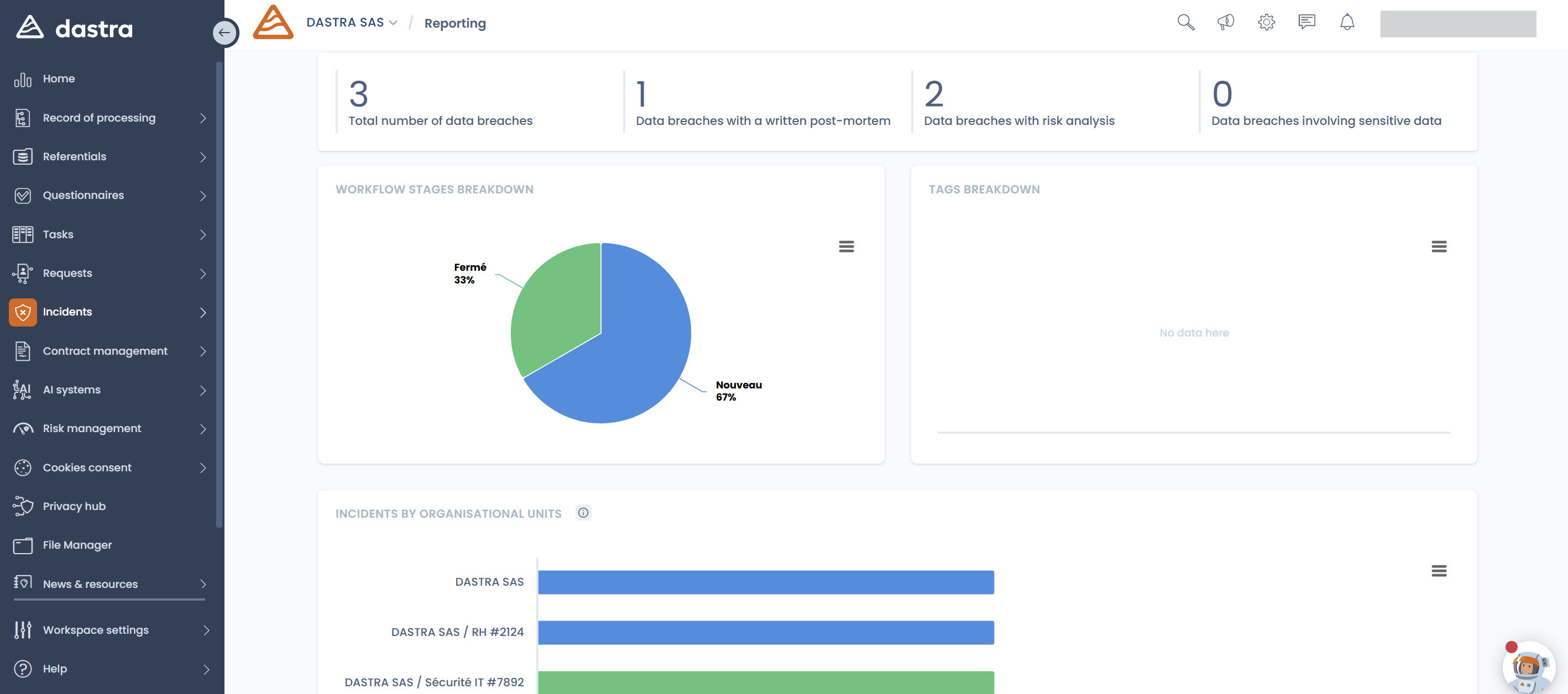Open the settings gear icon
This screenshot has width=1568, height=694.
pyautogui.click(x=1266, y=23)
